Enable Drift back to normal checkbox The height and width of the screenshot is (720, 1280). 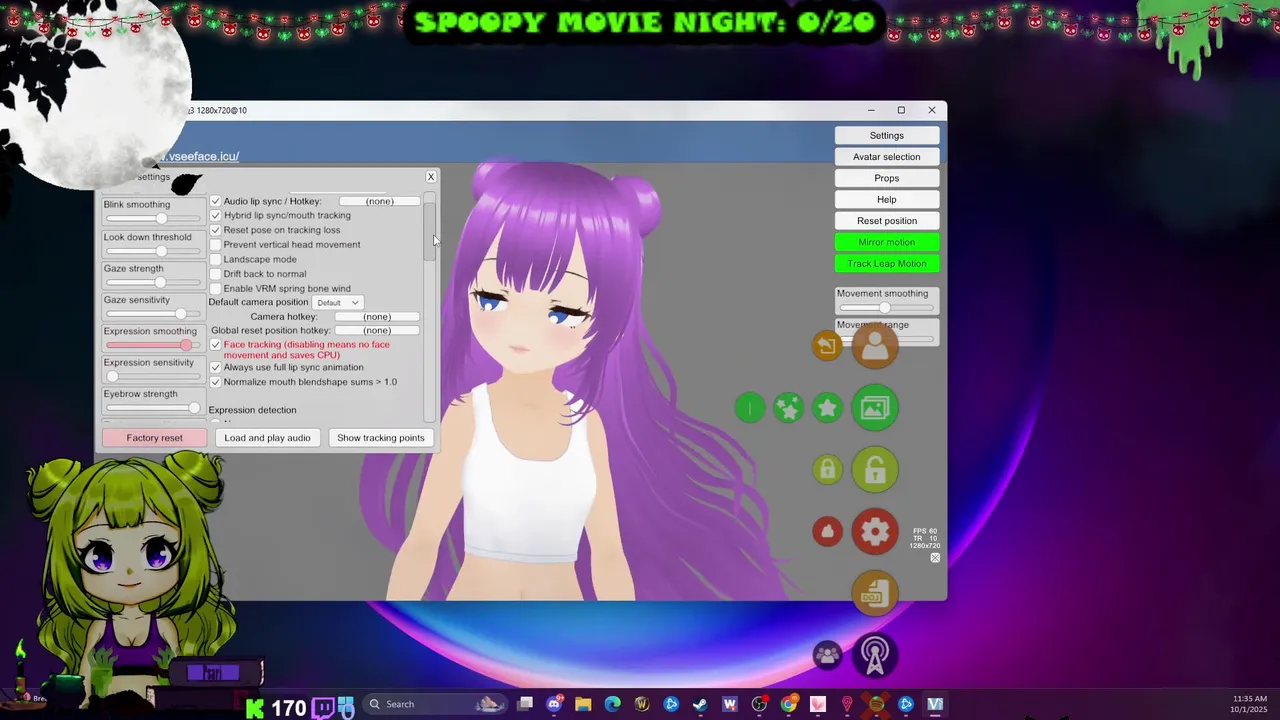215,274
